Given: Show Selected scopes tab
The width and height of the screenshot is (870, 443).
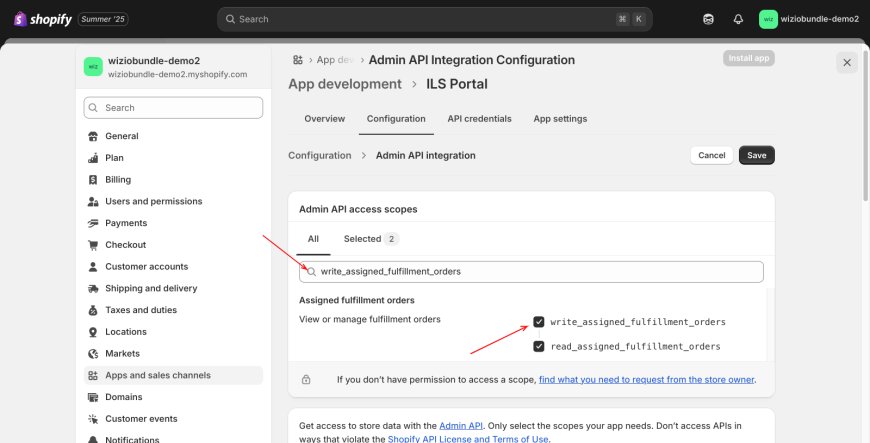Looking at the screenshot, I should tap(371, 239).
